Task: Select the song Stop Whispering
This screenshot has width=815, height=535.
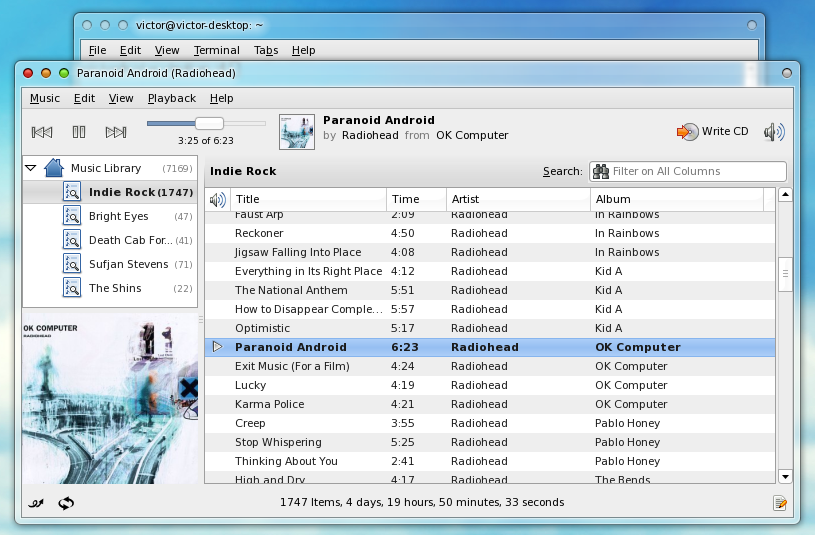Action: click(490, 442)
